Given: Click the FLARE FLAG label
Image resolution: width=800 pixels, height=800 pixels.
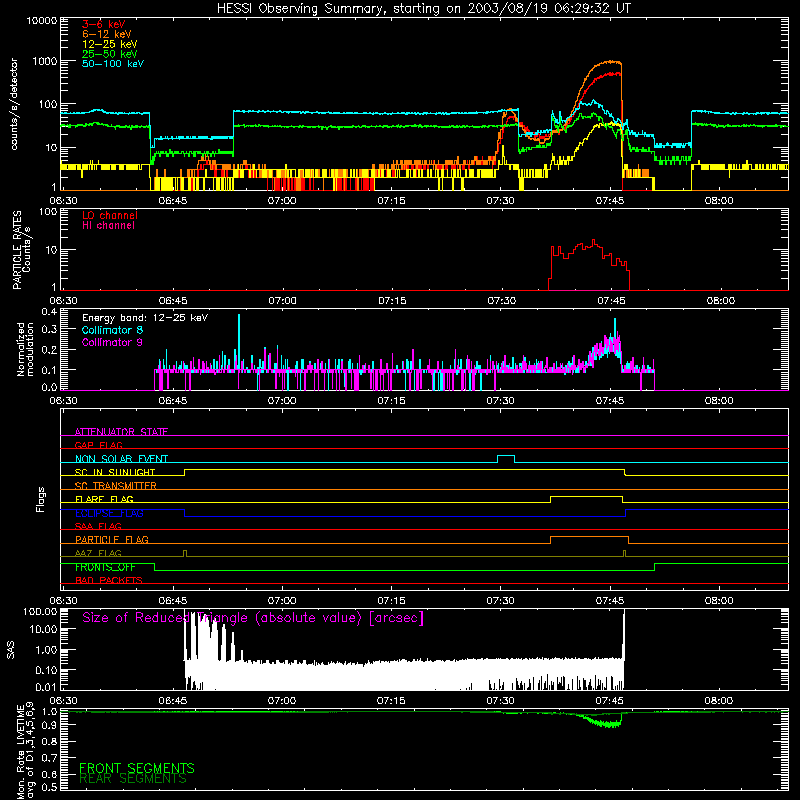Looking at the screenshot, I should 104,499.
